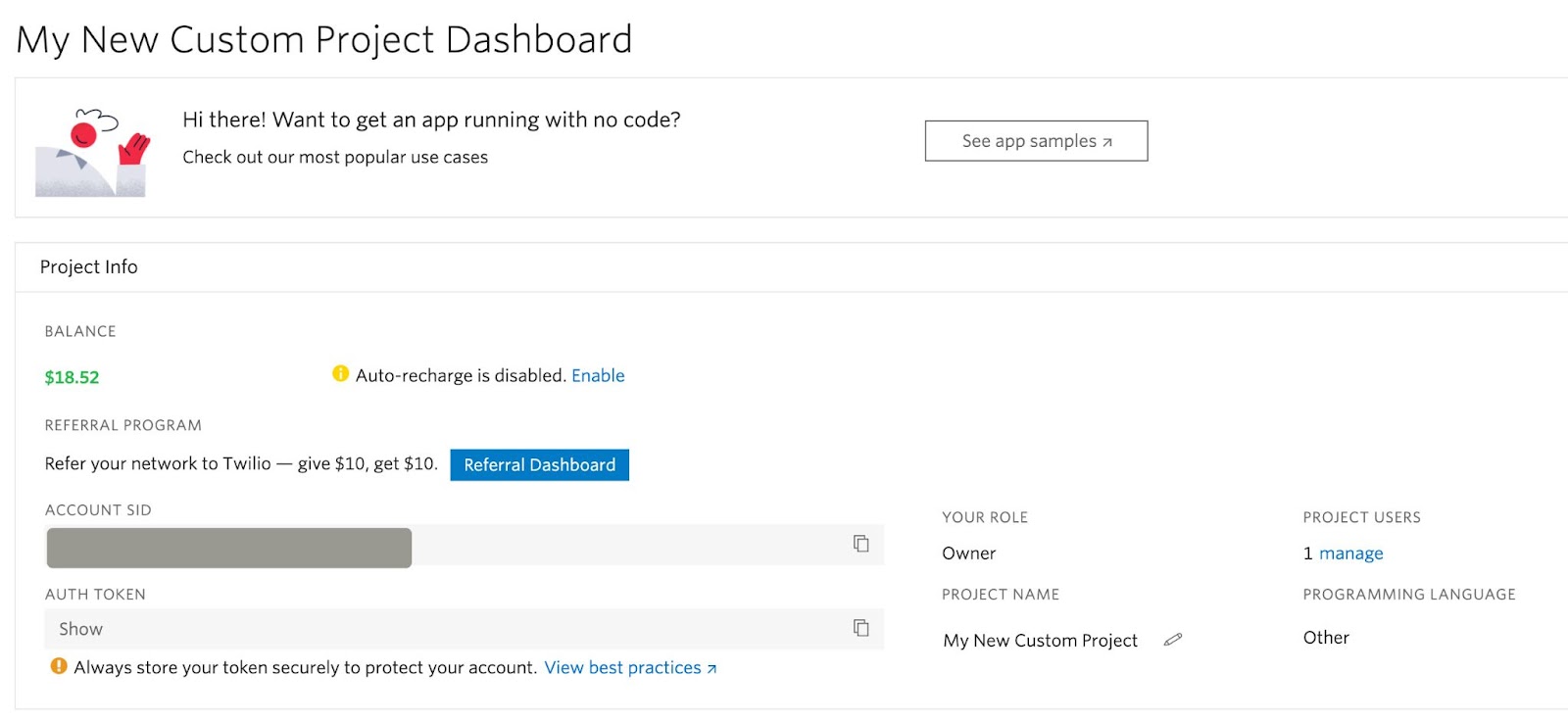Click the Project Info heading
Screen dimensions: 1568x721
(88, 267)
